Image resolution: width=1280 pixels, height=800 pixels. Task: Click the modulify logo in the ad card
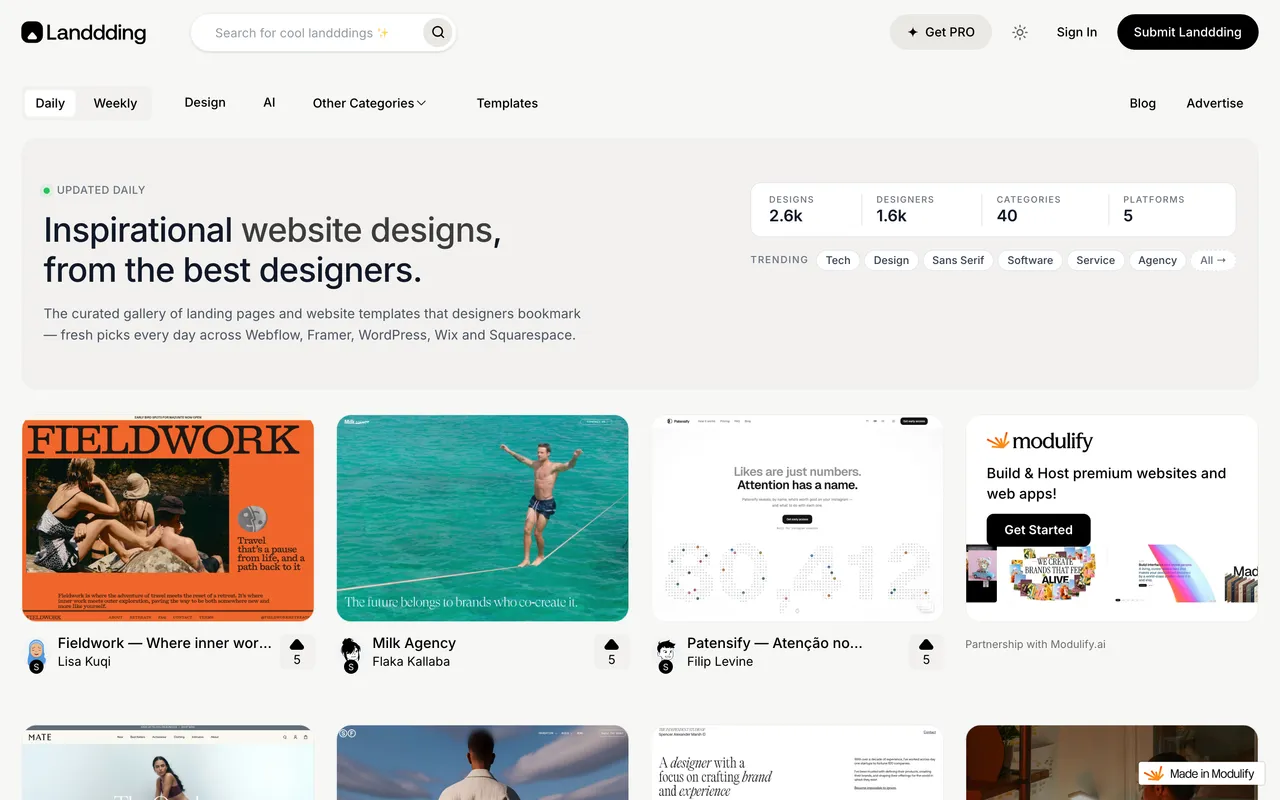[x=1039, y=441]
